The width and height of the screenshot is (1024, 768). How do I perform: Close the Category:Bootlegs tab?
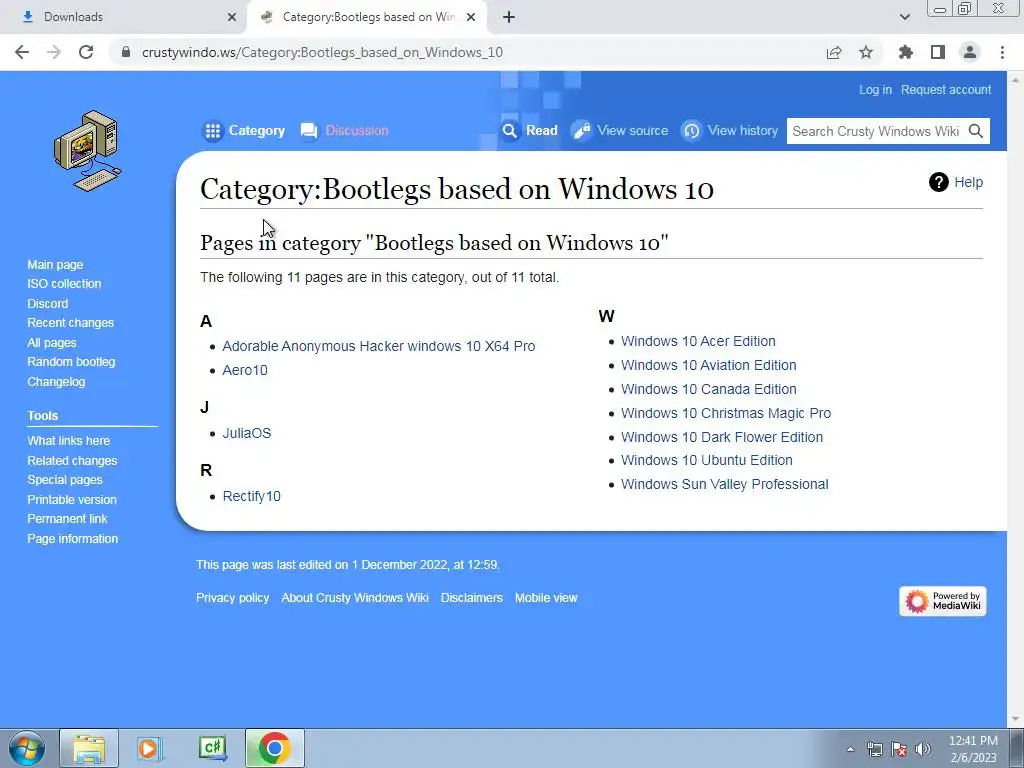471,17
